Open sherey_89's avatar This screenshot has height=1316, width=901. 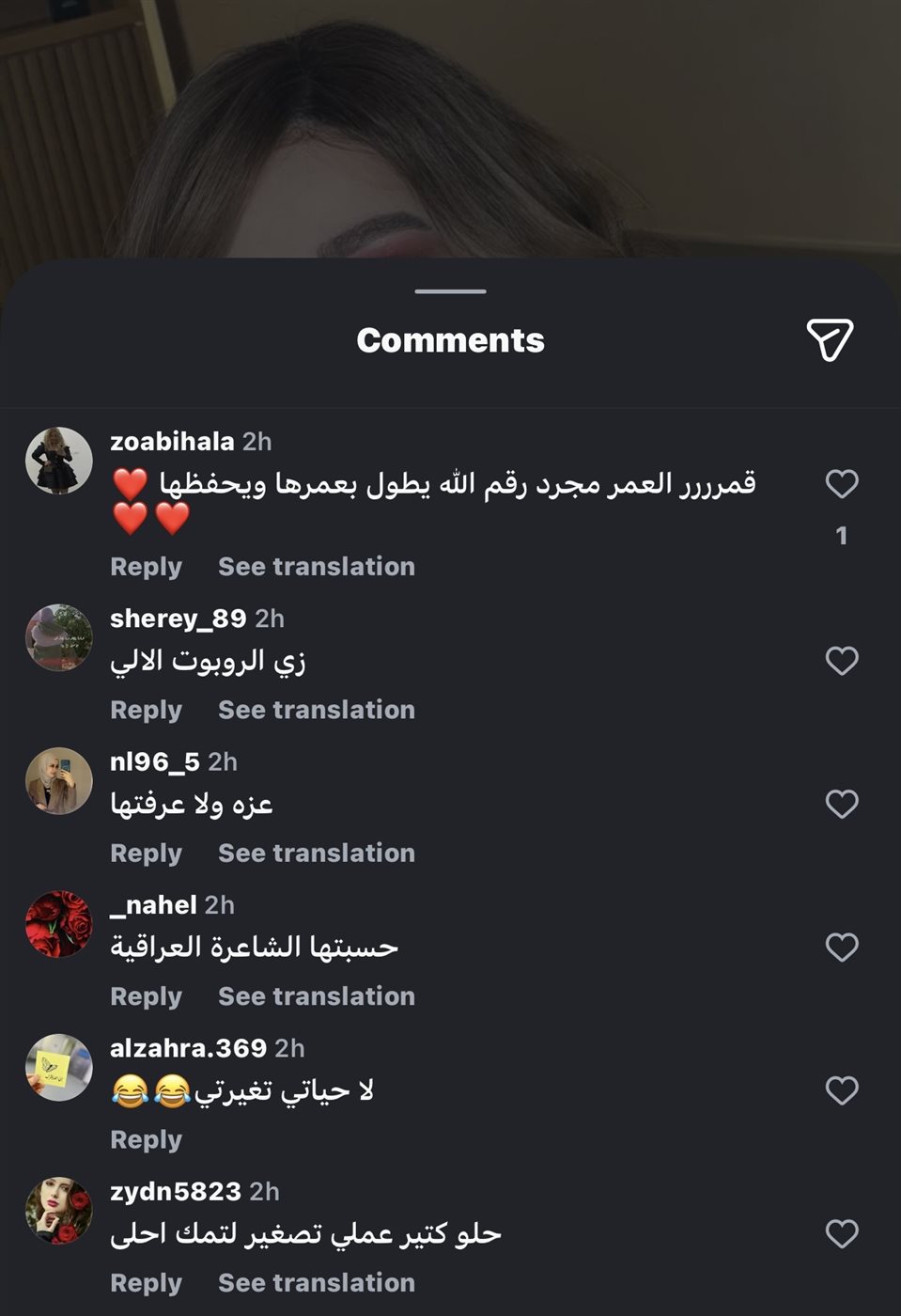tap(59, 637)
